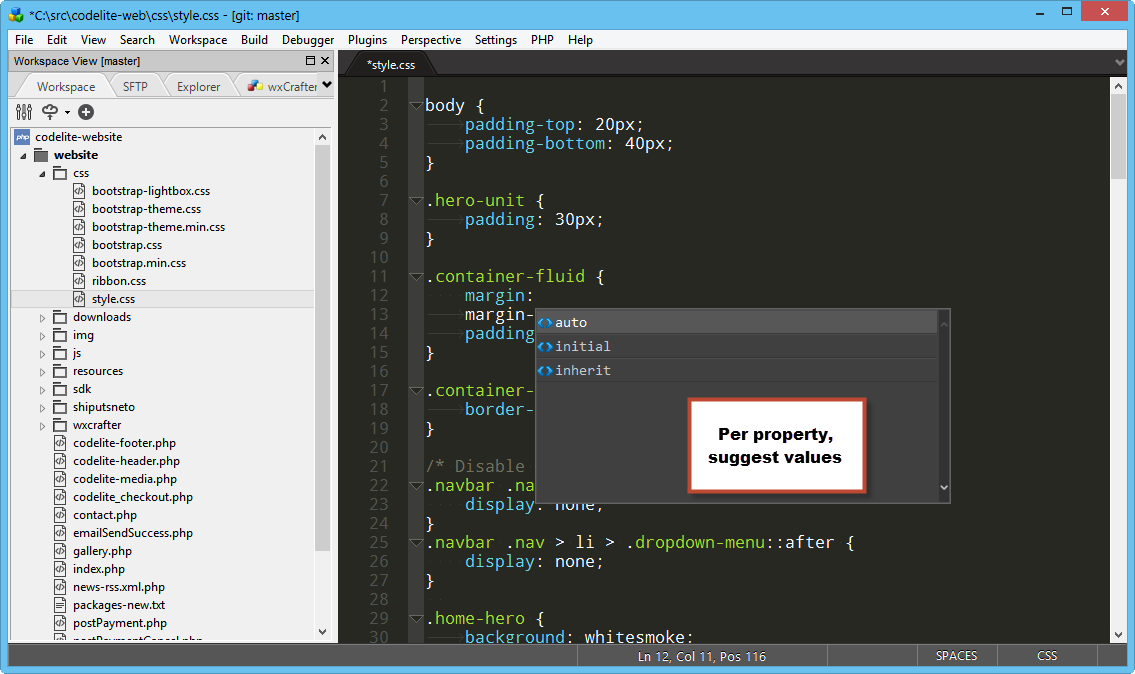Fold the .home-hero rule block
Viewport: 1135px width, 674px height.
point(416,619)
